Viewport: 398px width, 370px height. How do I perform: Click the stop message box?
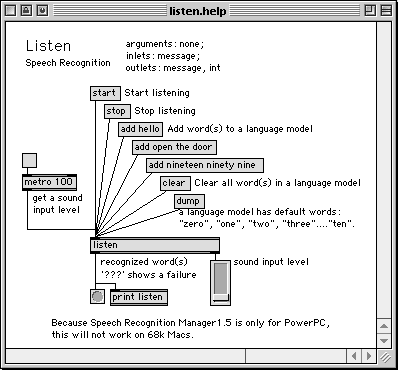click(x=117, y=111)
